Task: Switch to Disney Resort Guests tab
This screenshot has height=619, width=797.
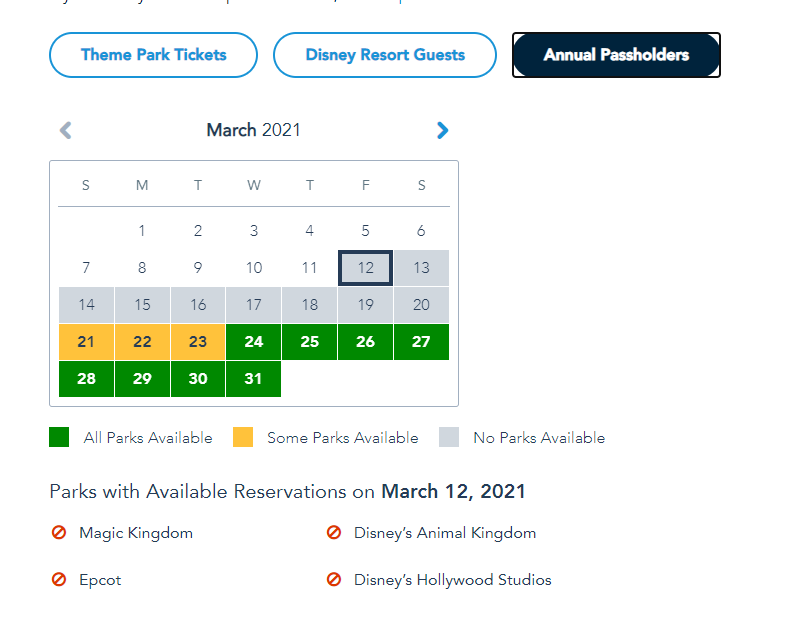Action: 385,55
